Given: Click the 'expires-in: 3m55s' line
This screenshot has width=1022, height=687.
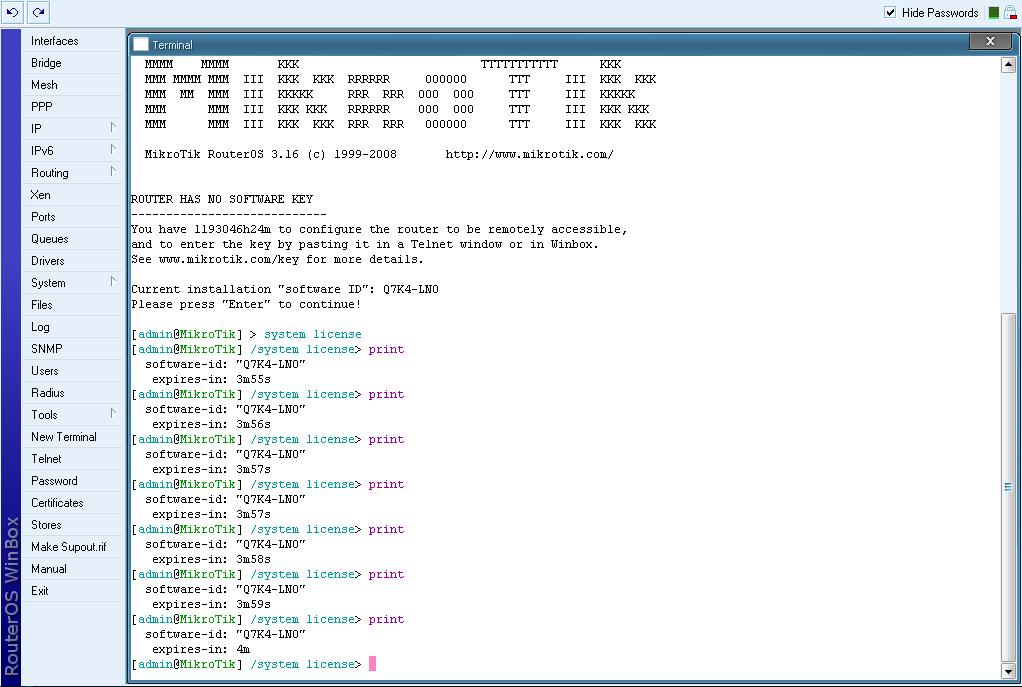Looking at the screenshot, I should (x=211, y=379).
